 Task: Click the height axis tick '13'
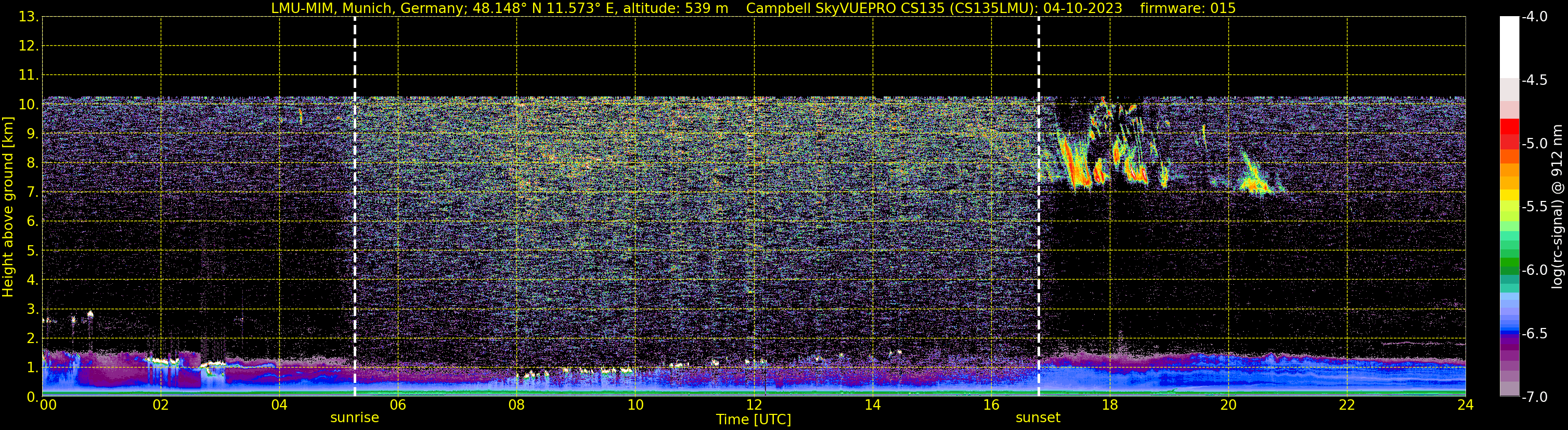coord(28,17)
